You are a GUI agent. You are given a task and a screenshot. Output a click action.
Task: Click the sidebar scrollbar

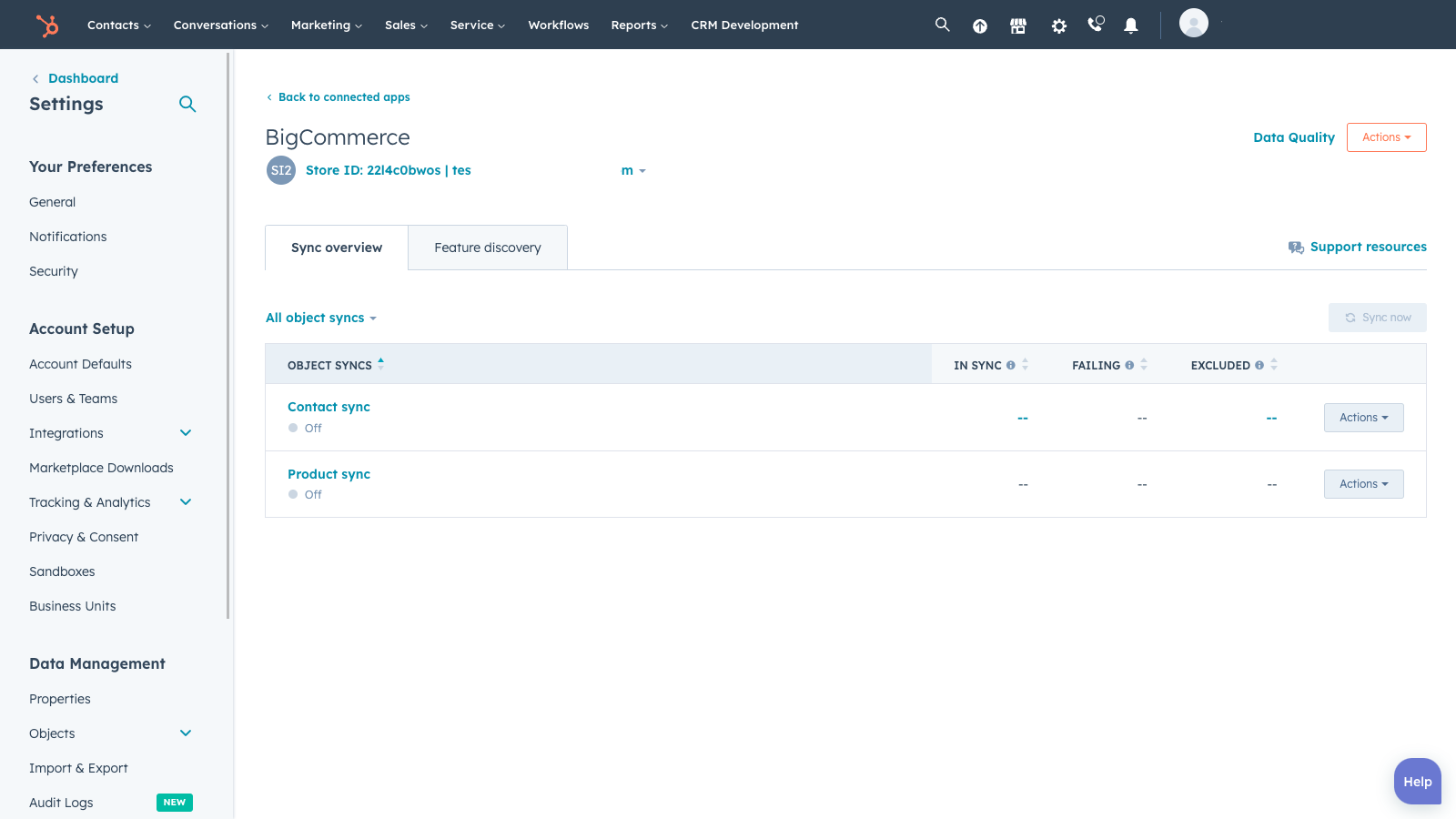click(227, 336)
